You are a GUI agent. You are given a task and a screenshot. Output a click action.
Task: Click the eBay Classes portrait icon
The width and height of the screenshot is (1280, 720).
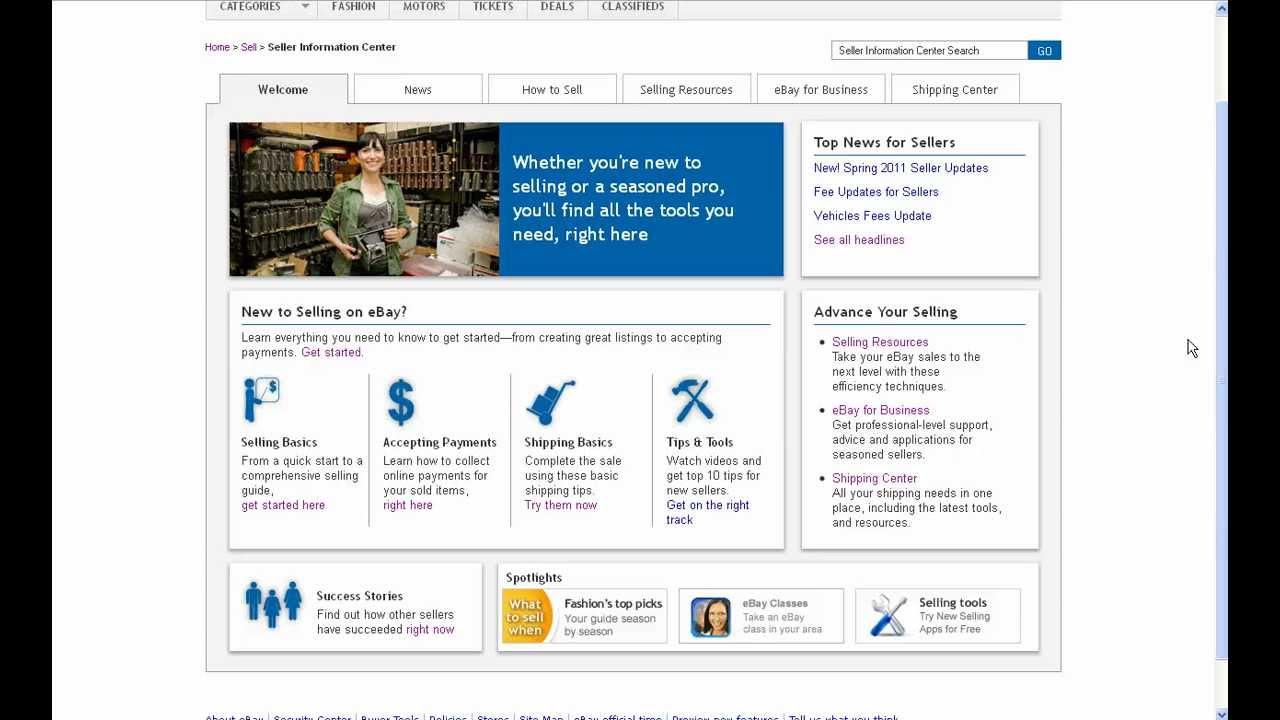pyautogui.click(x=711, y=617)
